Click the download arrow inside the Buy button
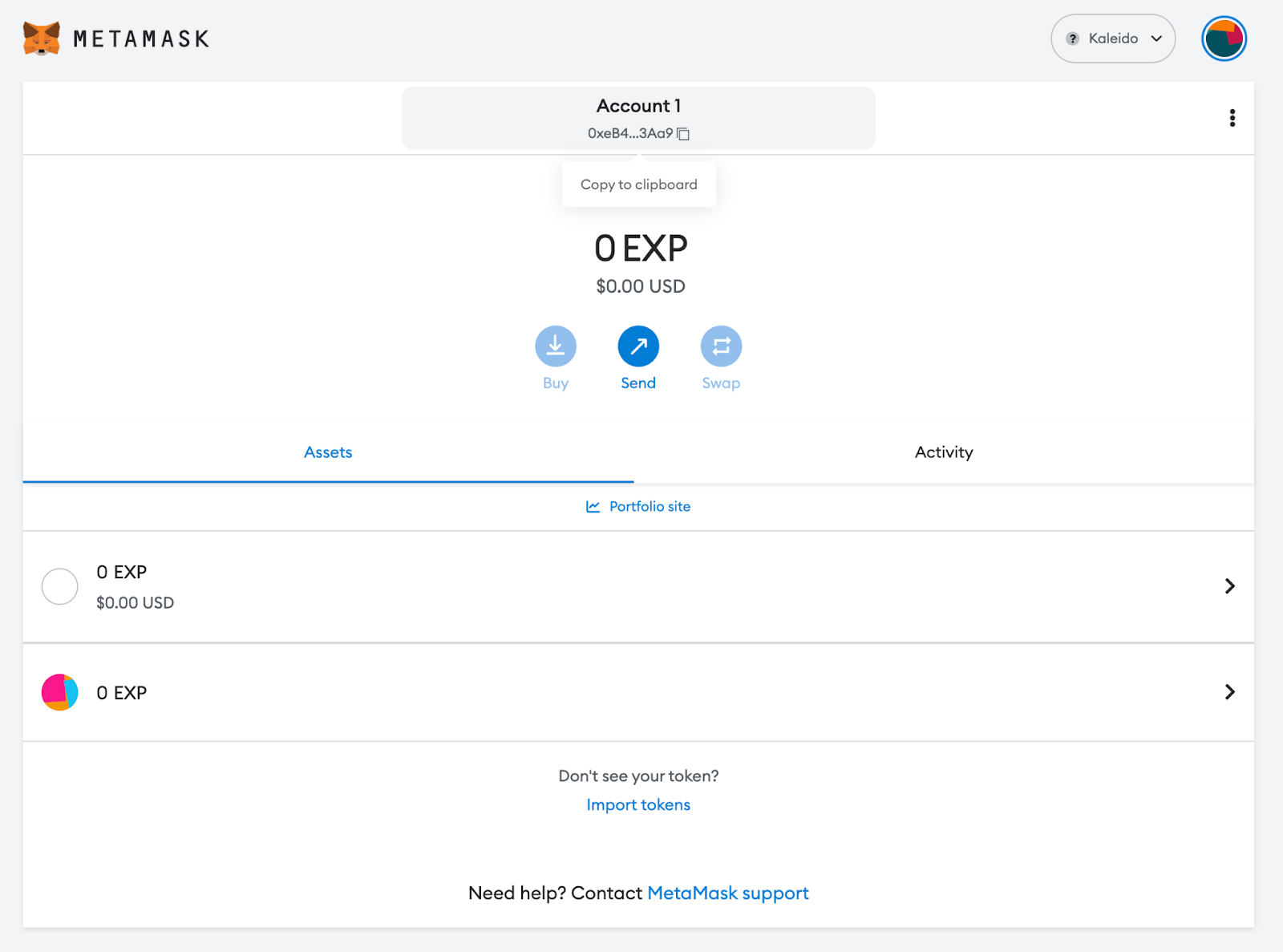Viewport: 1283px width, 952px height. coord(555,346)
